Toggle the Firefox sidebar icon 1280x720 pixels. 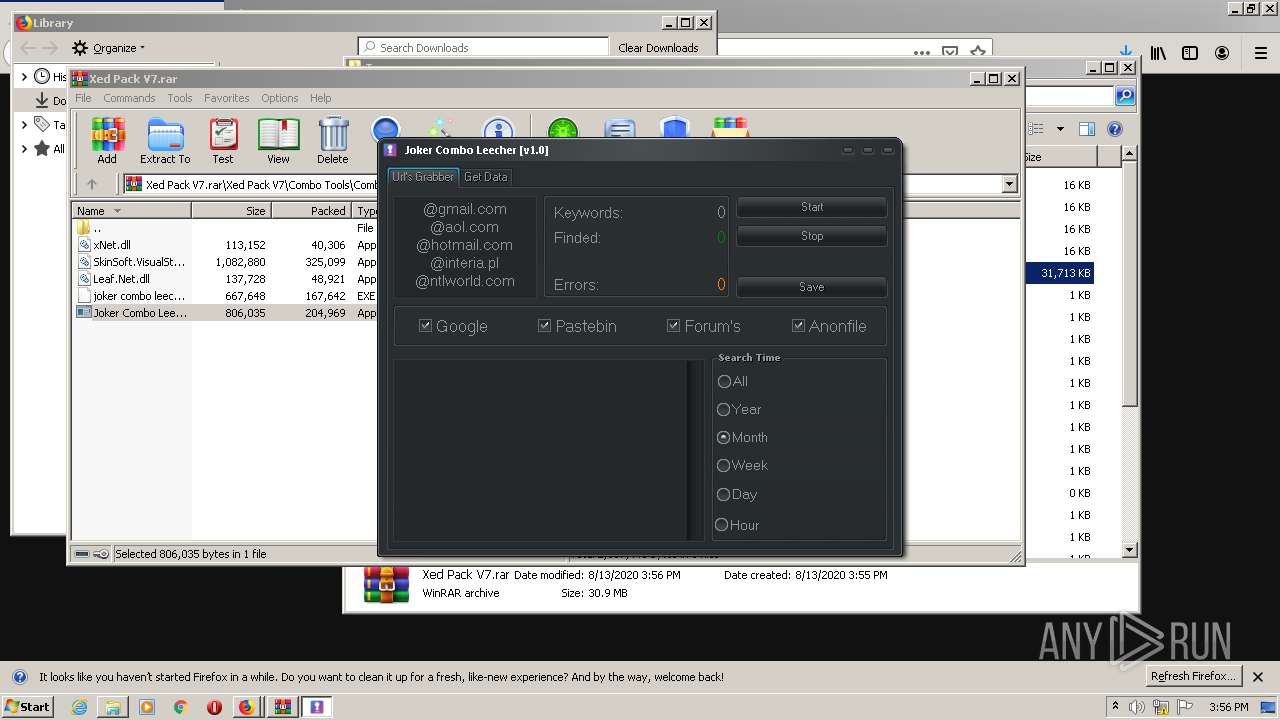pyautogui.click(x=1190, y=53)
